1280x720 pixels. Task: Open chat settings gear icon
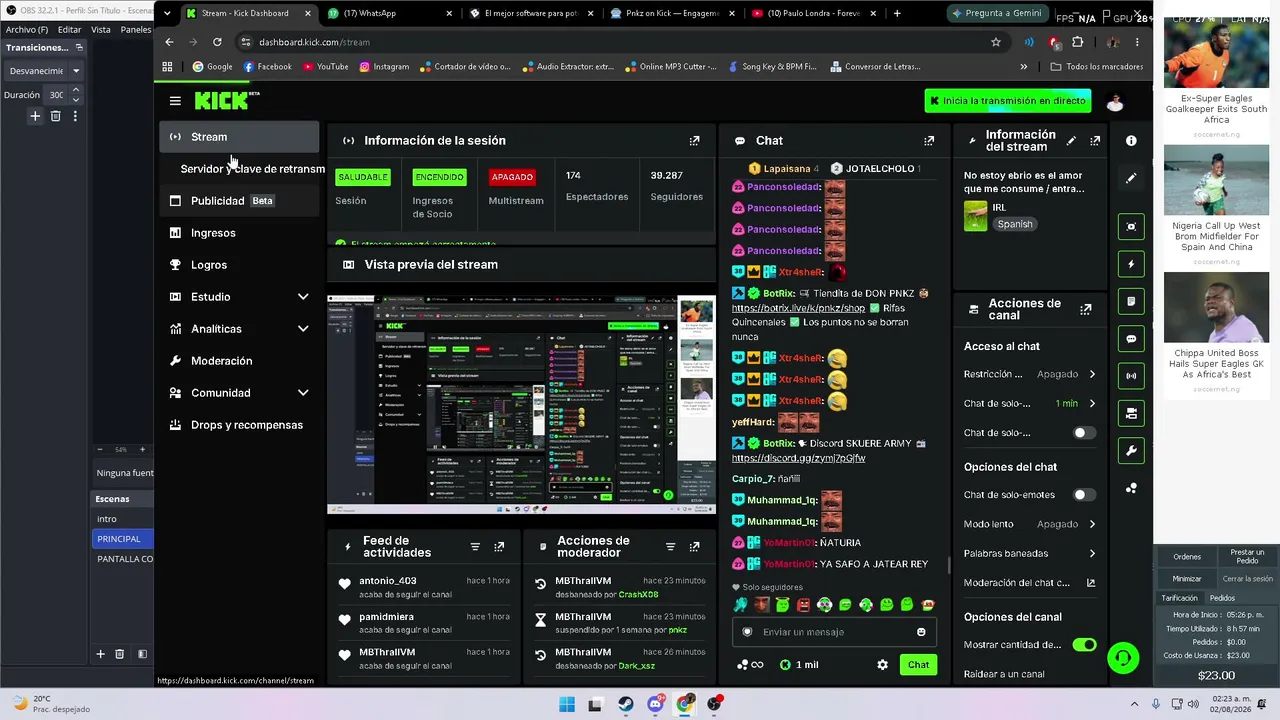point(882,665)
